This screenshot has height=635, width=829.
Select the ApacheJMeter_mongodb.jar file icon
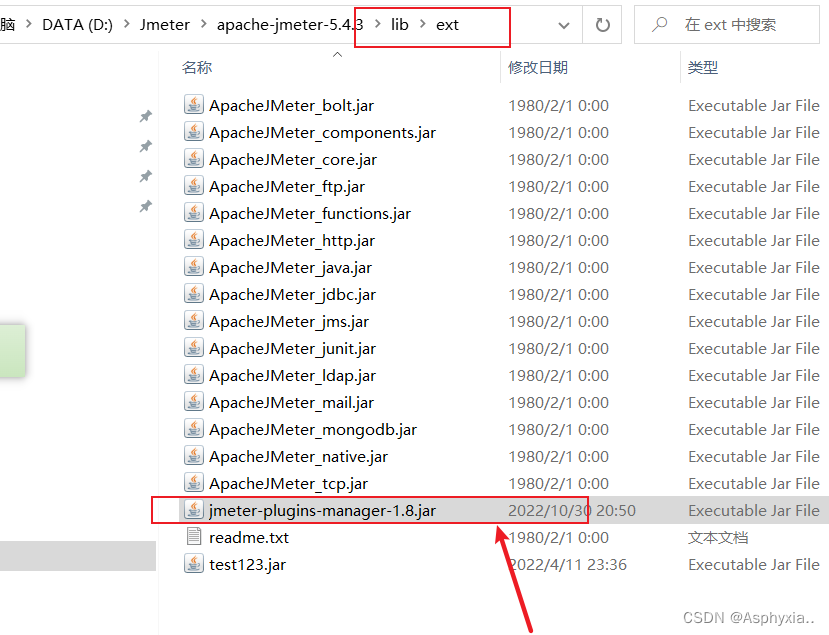(x=193, y=429)
